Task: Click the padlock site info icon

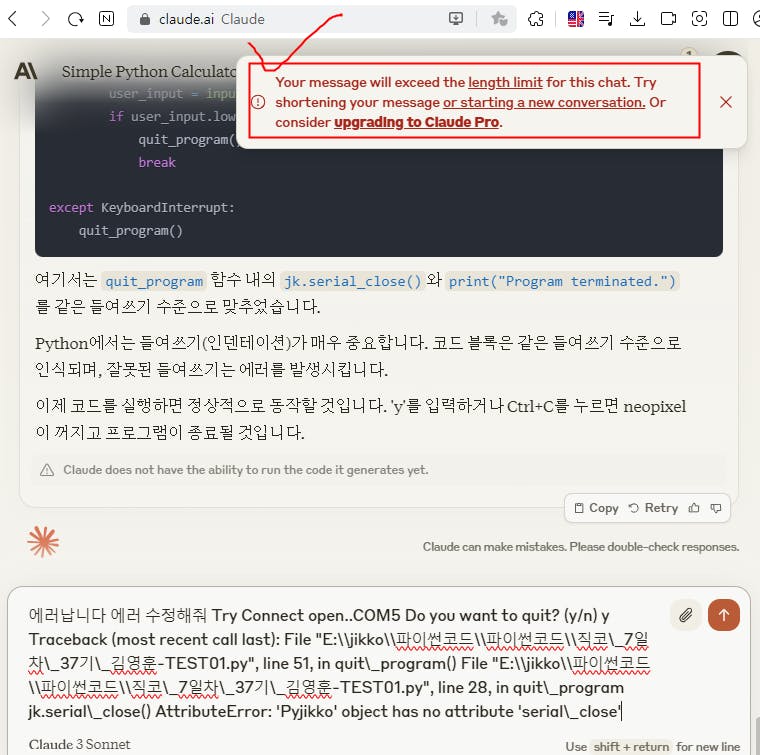Action: [144, 19]
